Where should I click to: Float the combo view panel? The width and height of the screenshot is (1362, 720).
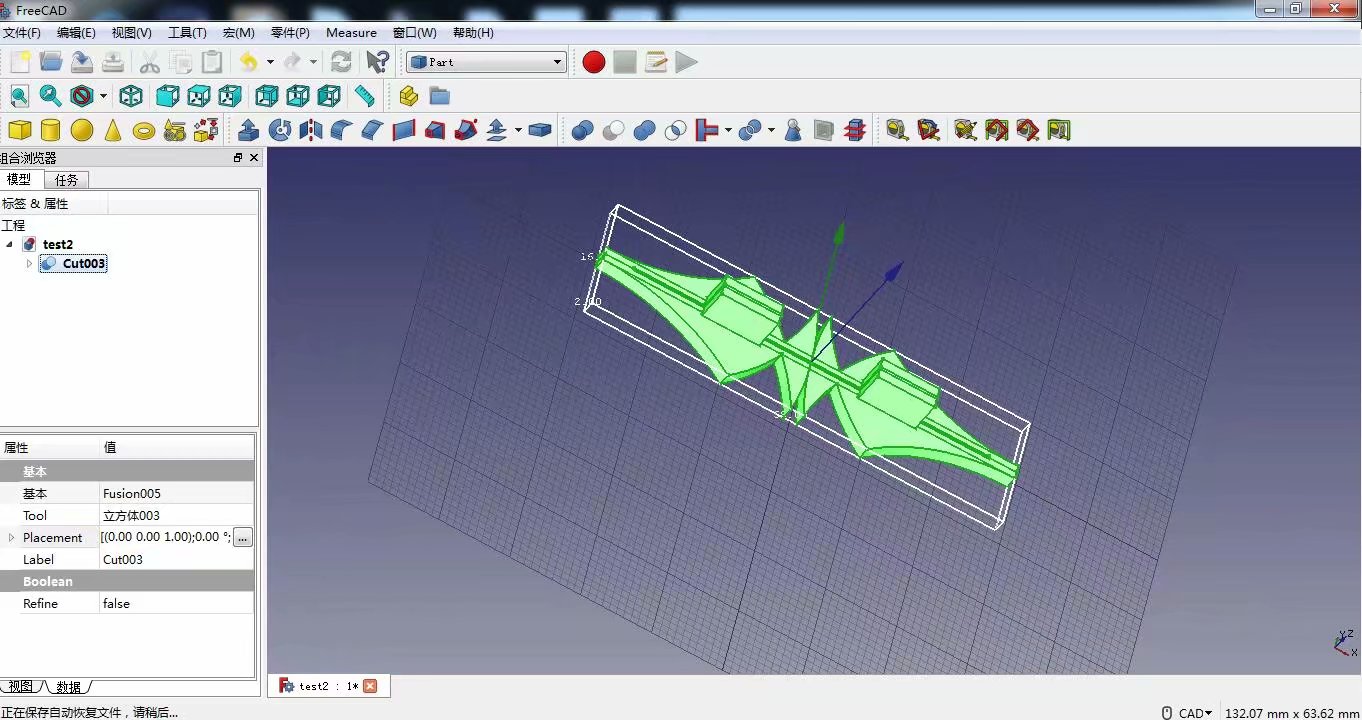tap(238, 158)
